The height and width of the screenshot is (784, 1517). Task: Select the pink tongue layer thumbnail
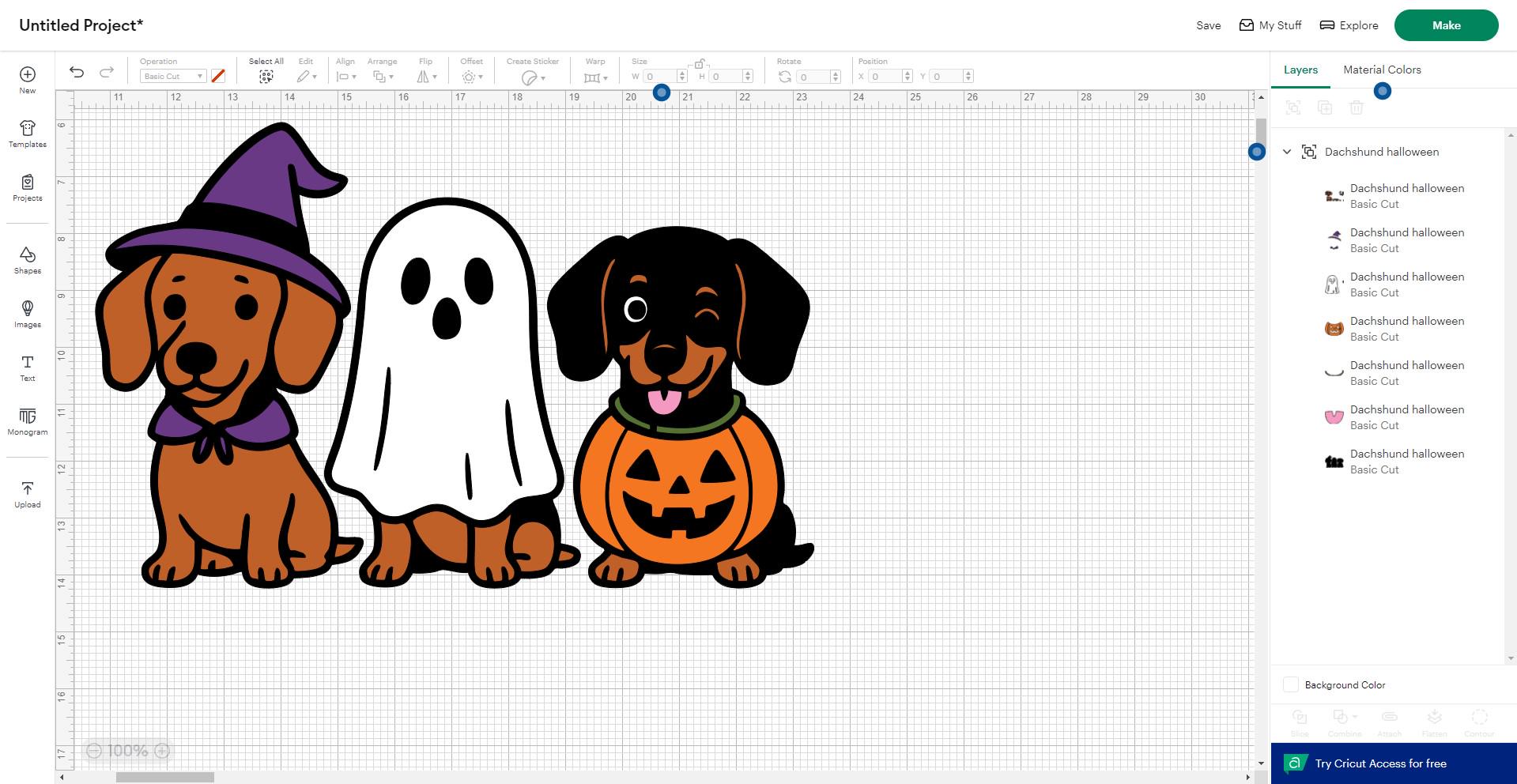click(1334, 417)
